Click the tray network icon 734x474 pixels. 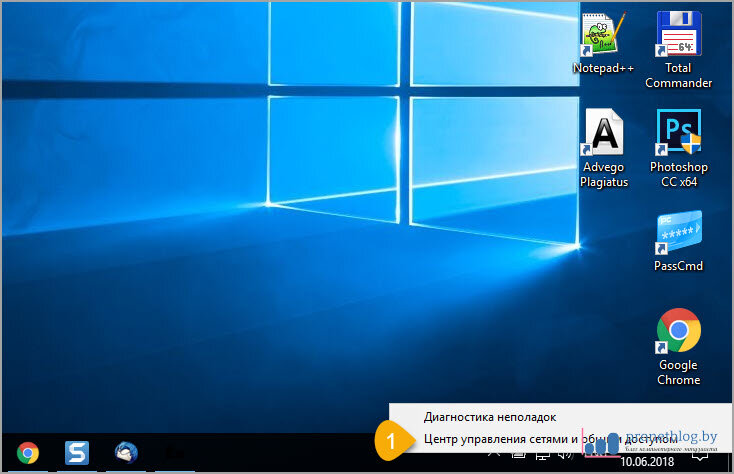point(543,455)
